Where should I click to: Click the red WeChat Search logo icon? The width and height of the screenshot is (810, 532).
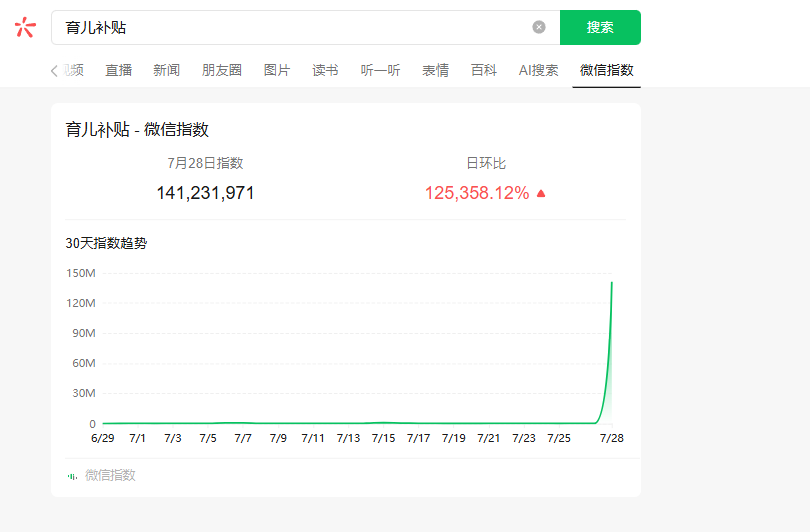point(25,27)
